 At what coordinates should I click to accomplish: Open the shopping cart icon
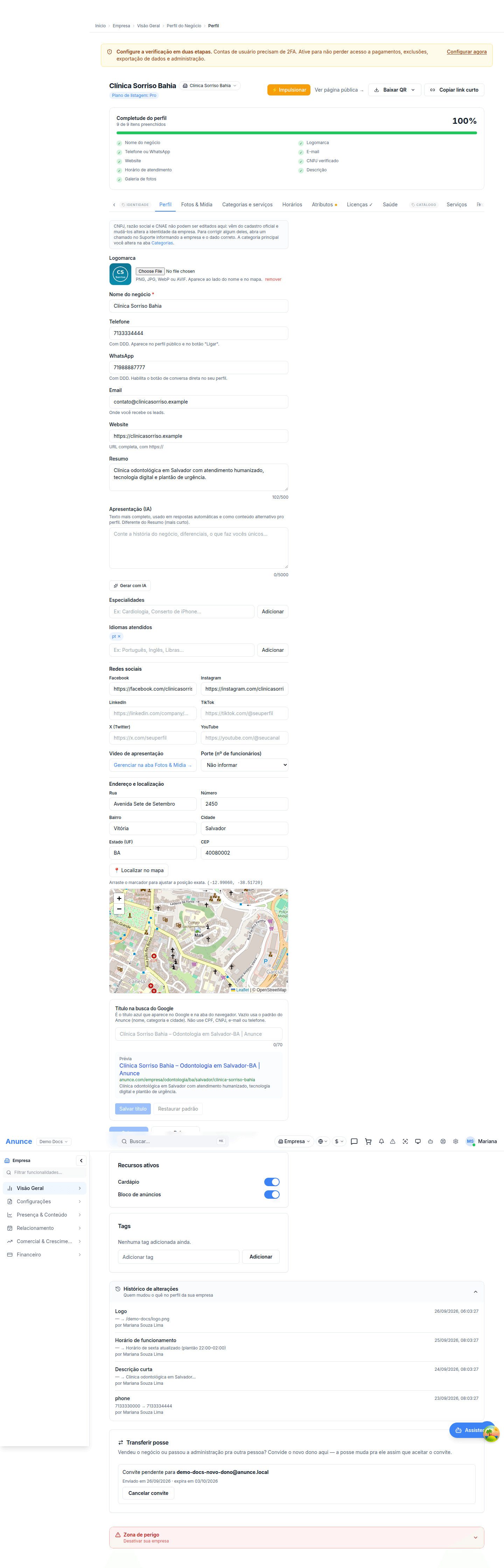(x=368, y=1141)
